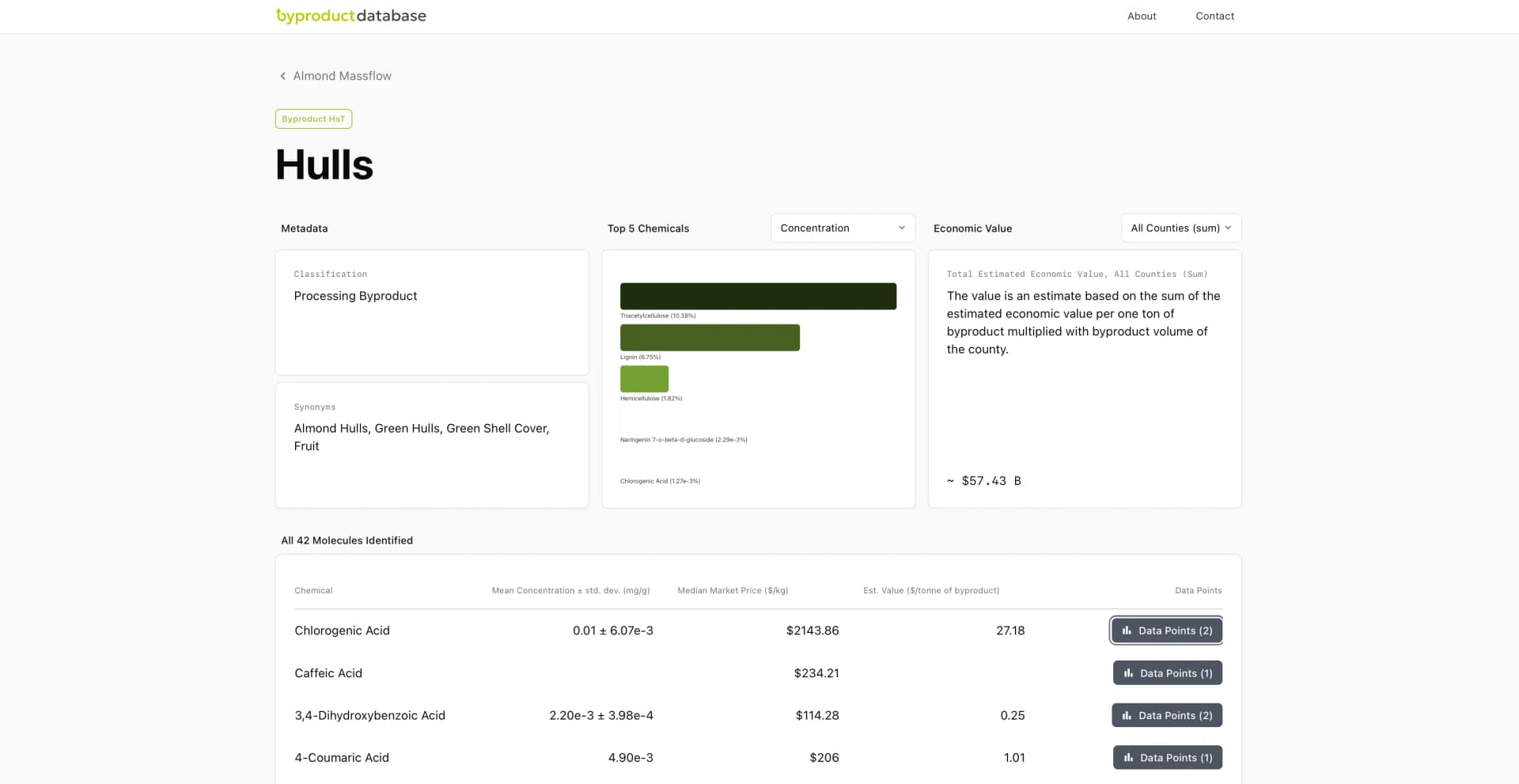Screen dimensions: 1519x784
Task: Click the Hemicellulose bar in the chart
Action: pos(644,379)
